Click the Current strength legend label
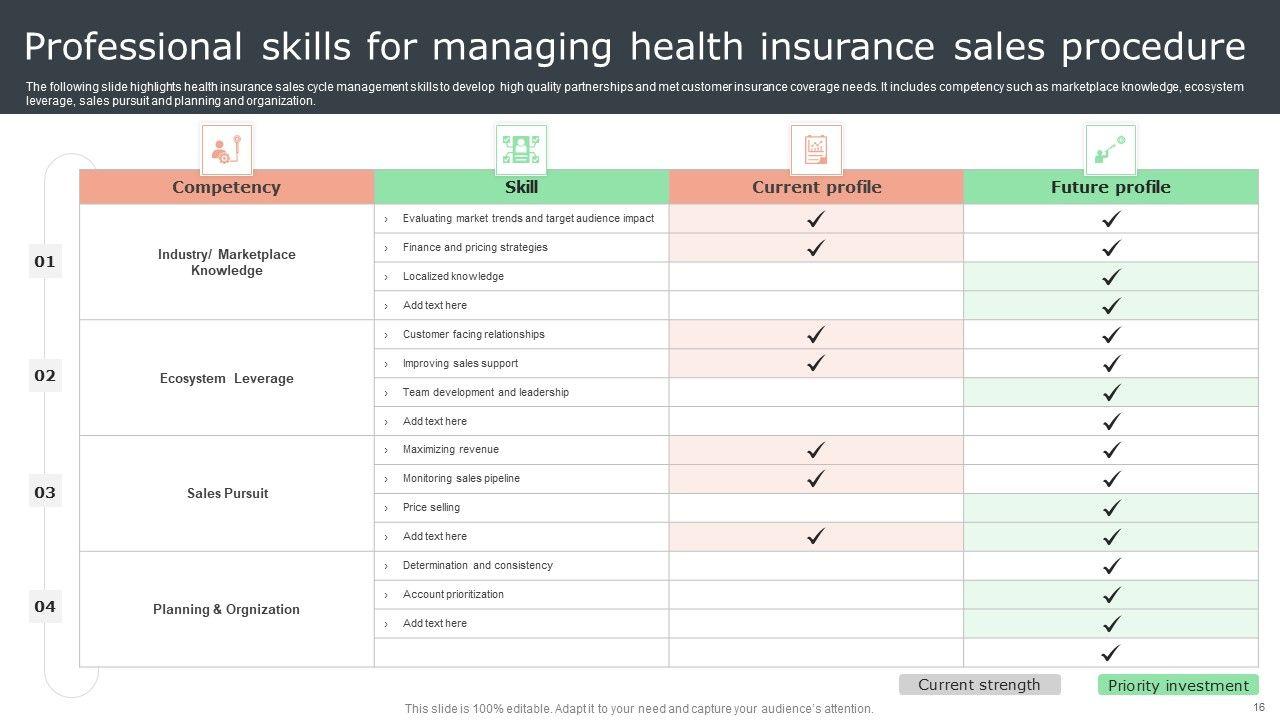Image resolution: width=1280 pixels, height=720 pixels. click(x=979, y=685)
